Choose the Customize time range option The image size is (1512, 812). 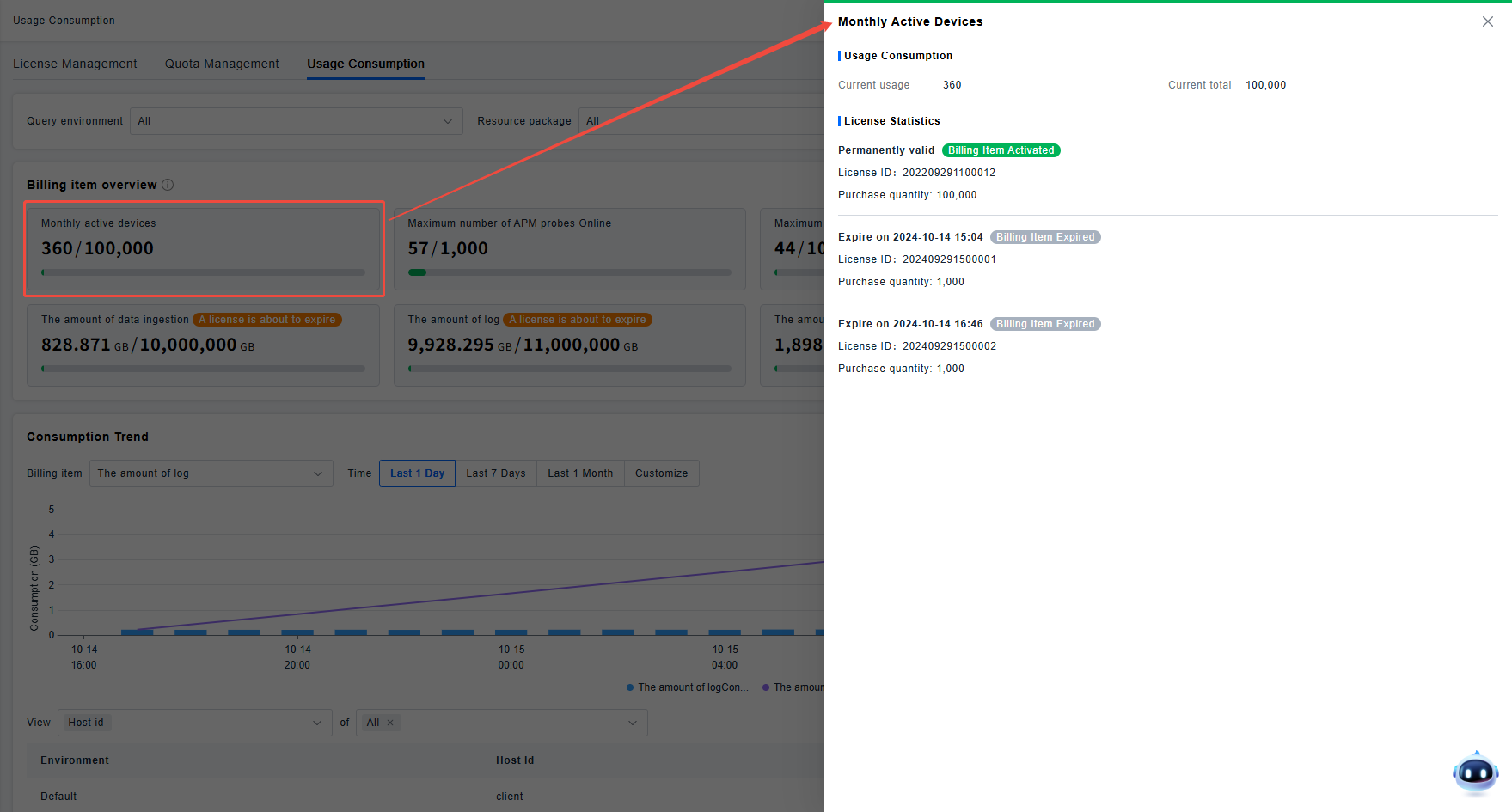pyautogui.click(x=661, y=473)
